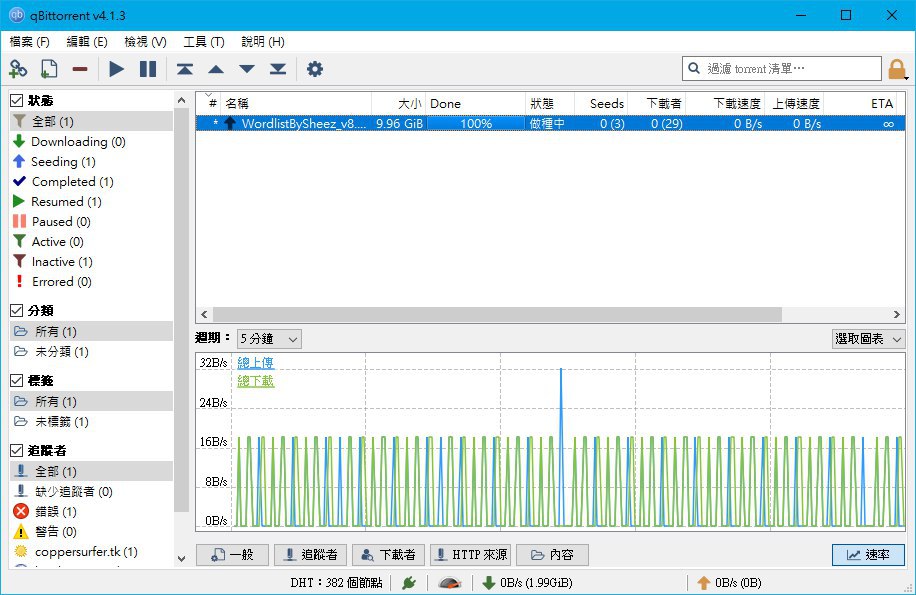Move torrent down in queue
The width and height of the screenshot is (916, 595).
pyautogui.click(x=247, y=69)
